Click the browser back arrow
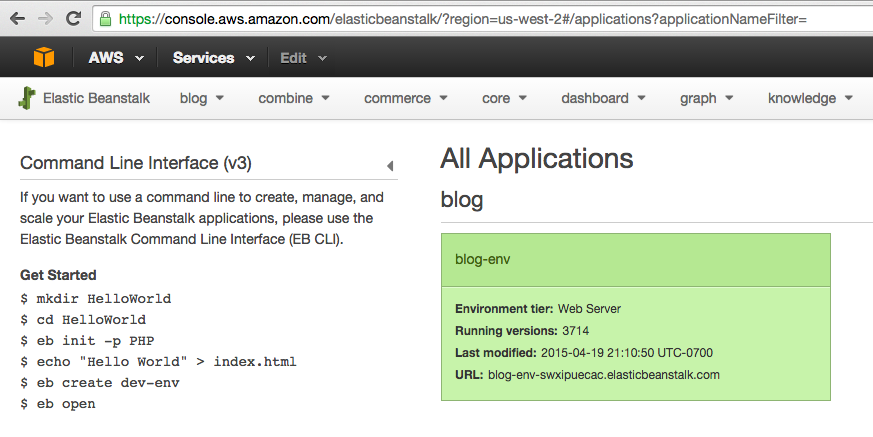Viewport: 873px width, 437px height. pyautogui.click(x=17, y=19)
